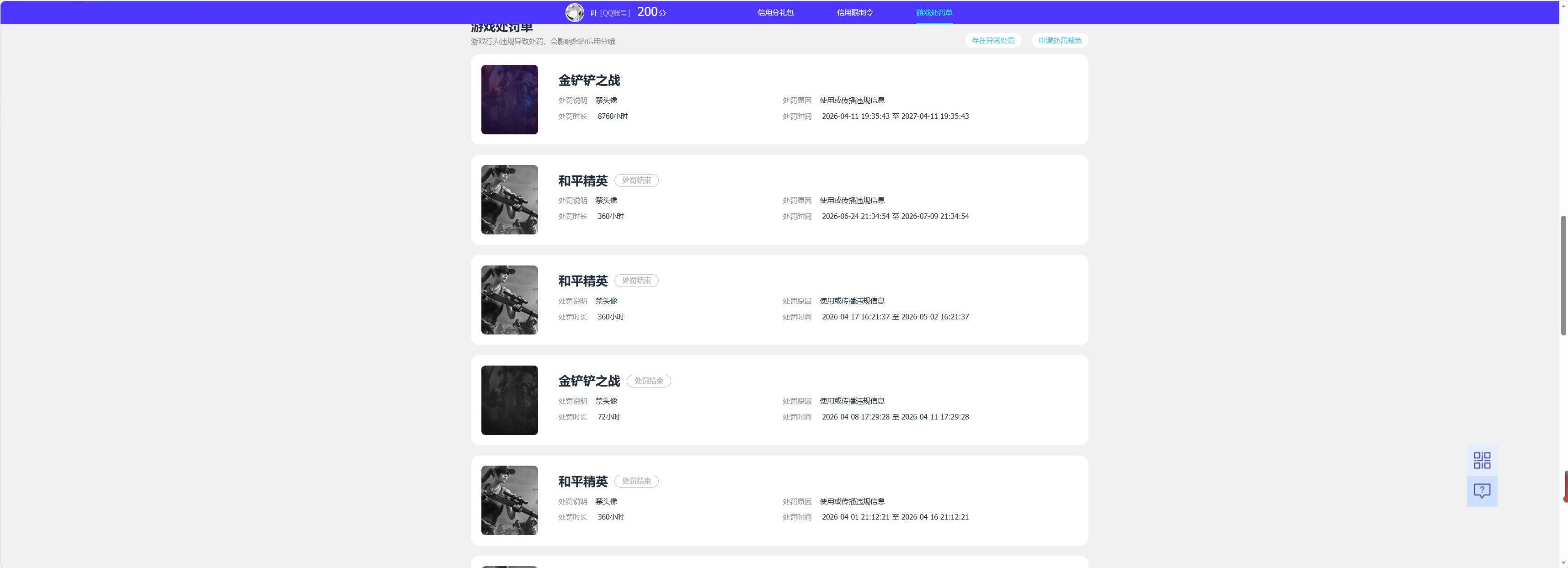Click the 72小时 penalty duration value

pyautogui.click(x=609, y=417)
